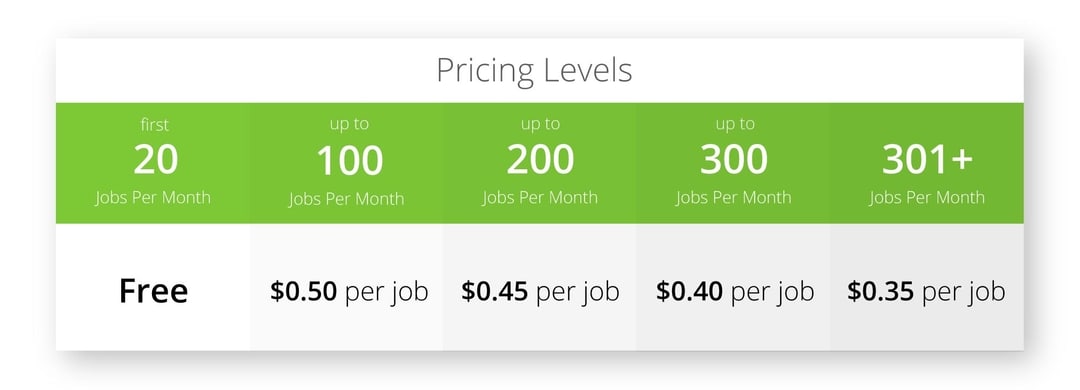Viewport: 1080px width, 390px height.
Task: Click the Pricing Levels heading
Action: [534, 71]
